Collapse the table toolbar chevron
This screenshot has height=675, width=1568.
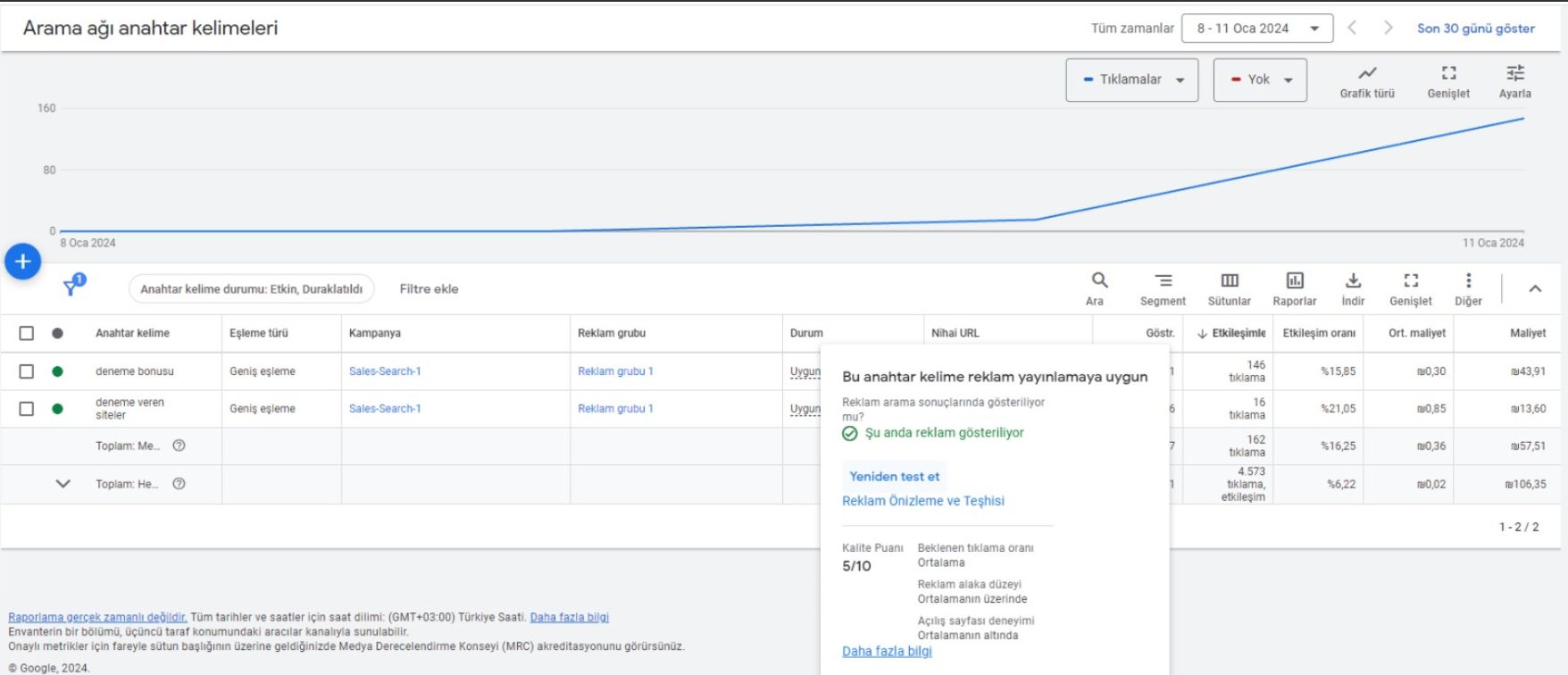pos(1535,288)
